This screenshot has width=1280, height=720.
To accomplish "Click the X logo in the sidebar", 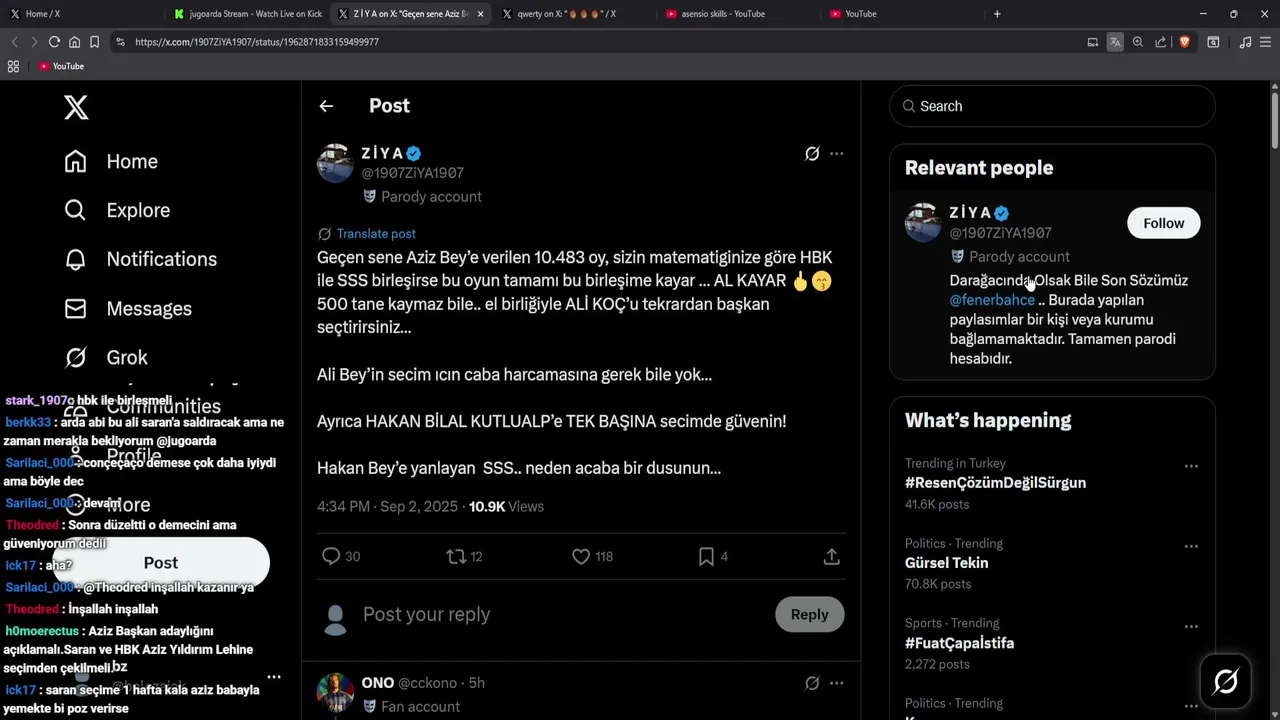I will coord(76,106).
